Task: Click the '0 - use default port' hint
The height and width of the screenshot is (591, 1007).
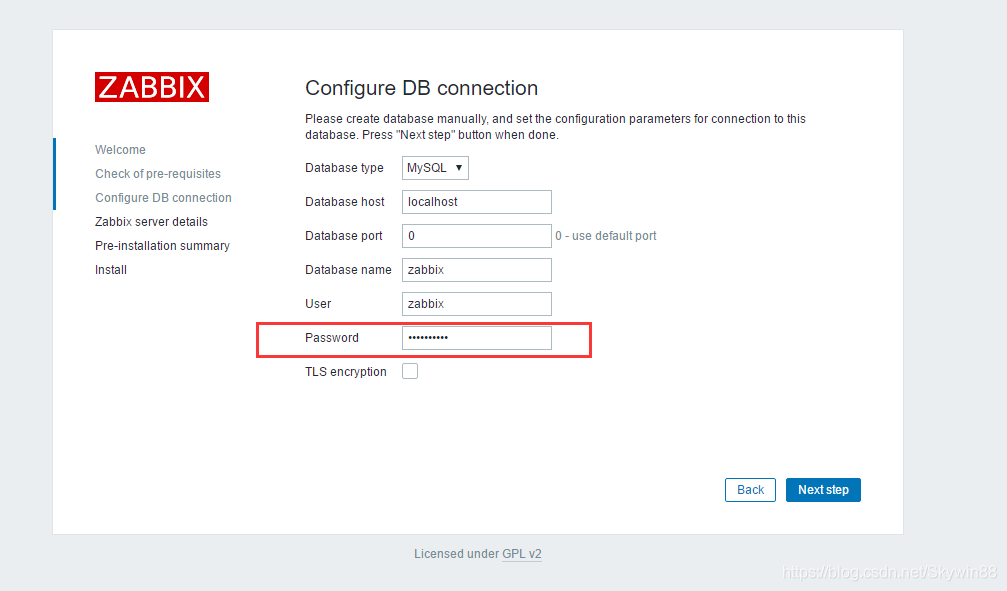Action: 606,236
